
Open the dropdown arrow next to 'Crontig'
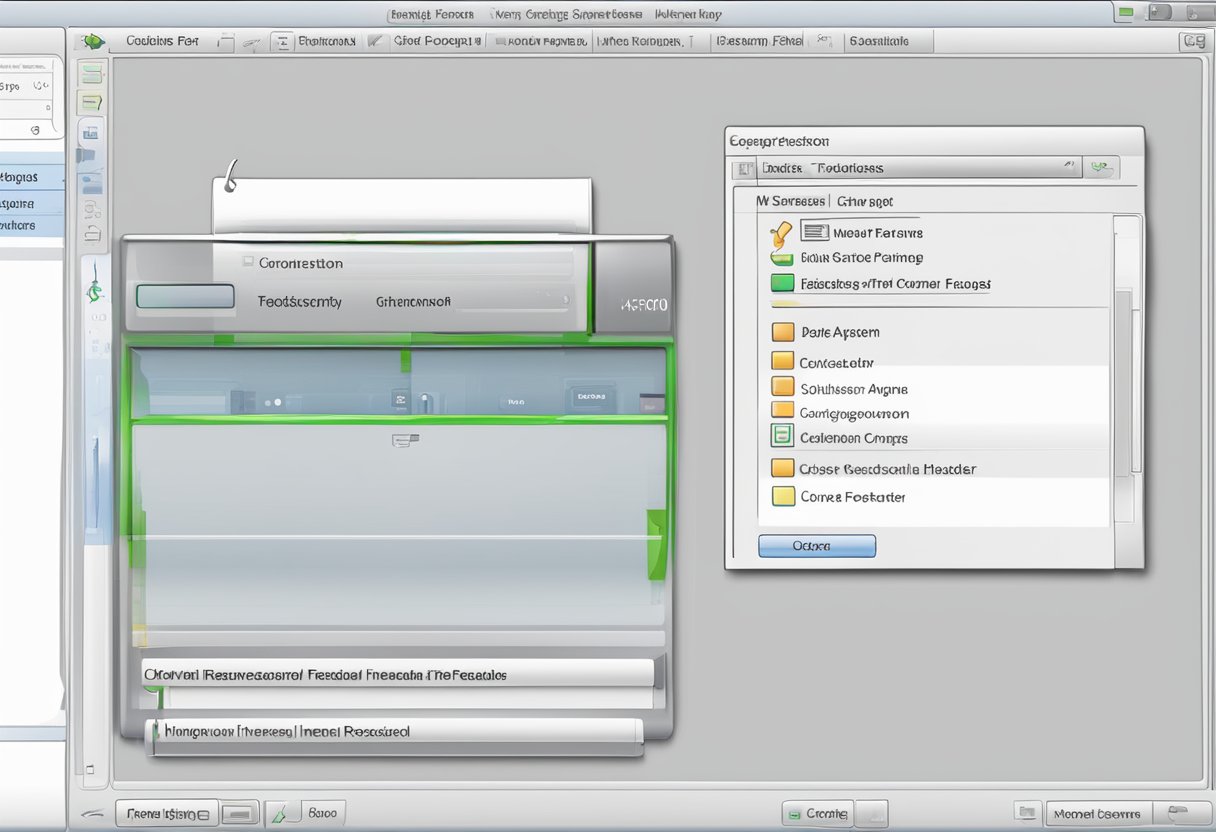click(x=873, y=813)
